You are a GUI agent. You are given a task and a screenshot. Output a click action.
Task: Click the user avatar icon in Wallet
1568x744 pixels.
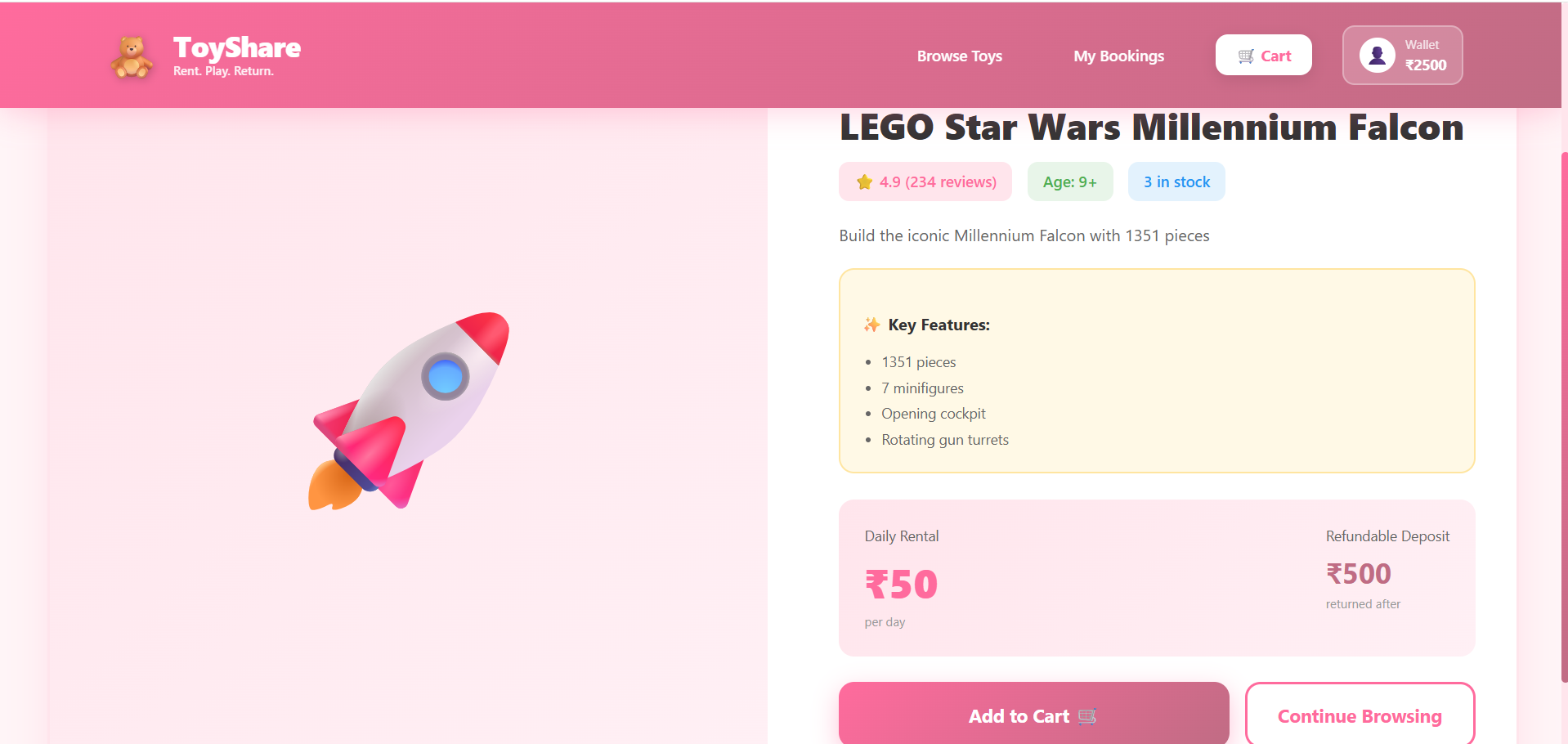click(1377, 56)
